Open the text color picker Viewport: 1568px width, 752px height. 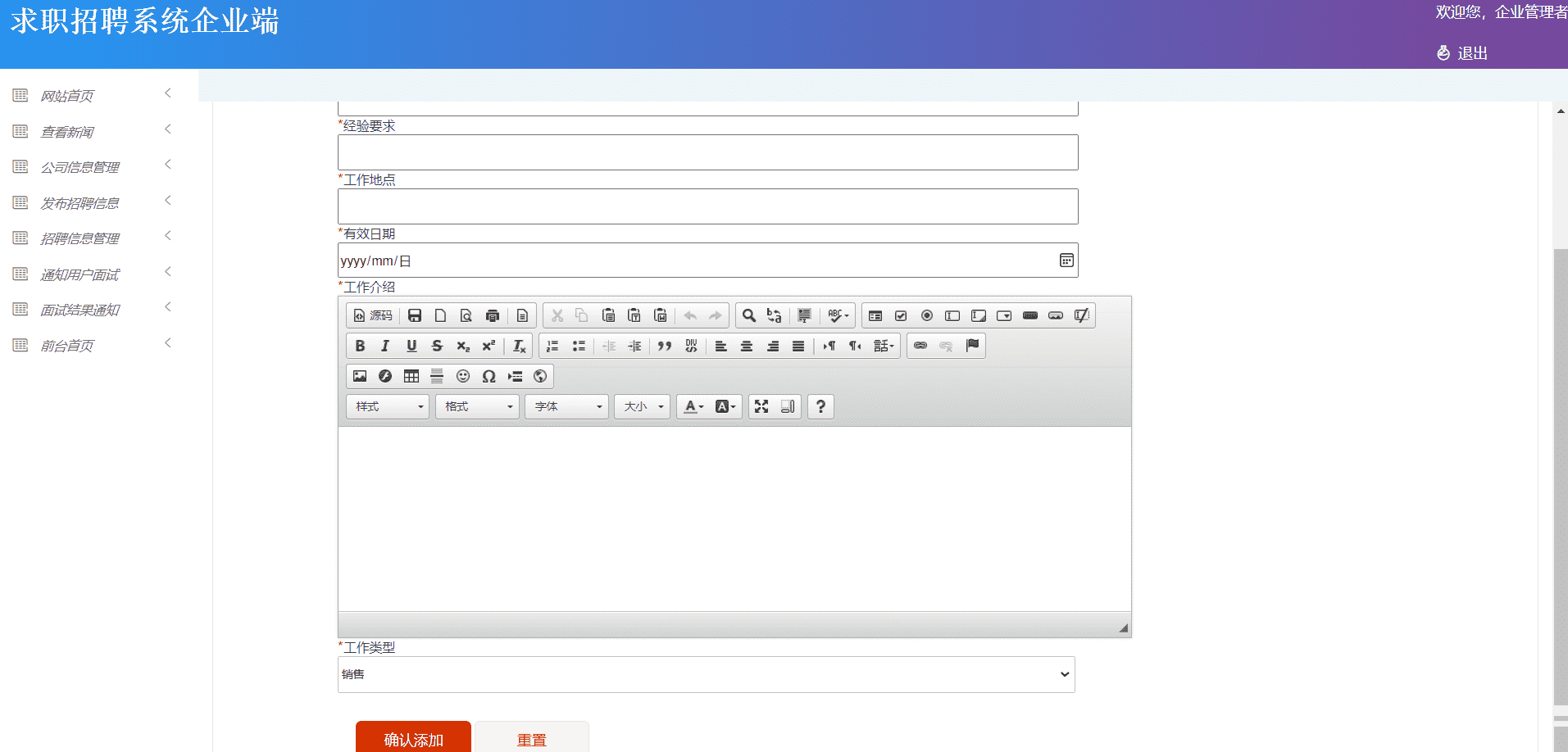coord(694,406)
